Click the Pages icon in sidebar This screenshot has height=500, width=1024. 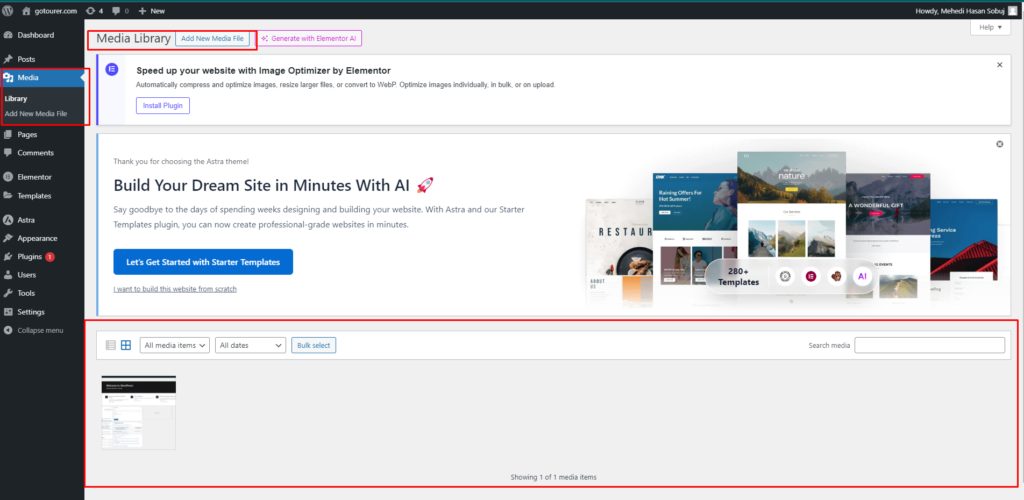coord(8,134)
